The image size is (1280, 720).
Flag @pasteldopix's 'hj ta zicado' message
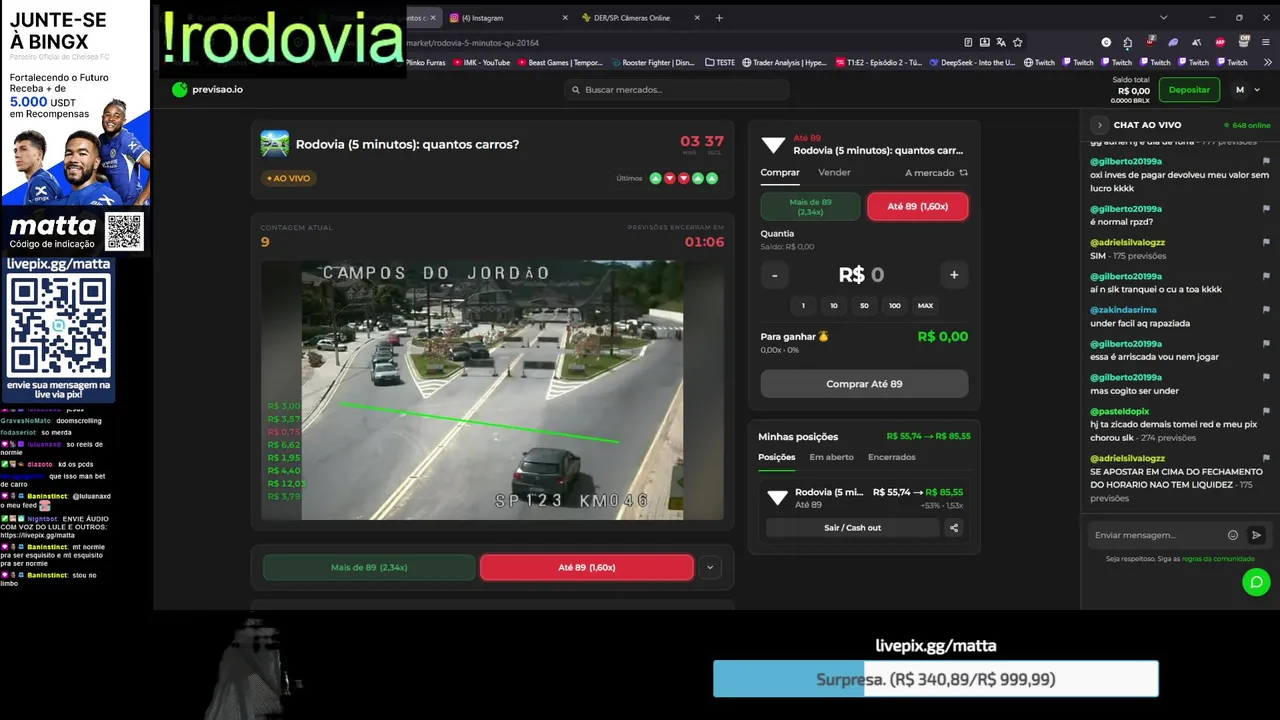1266,411
